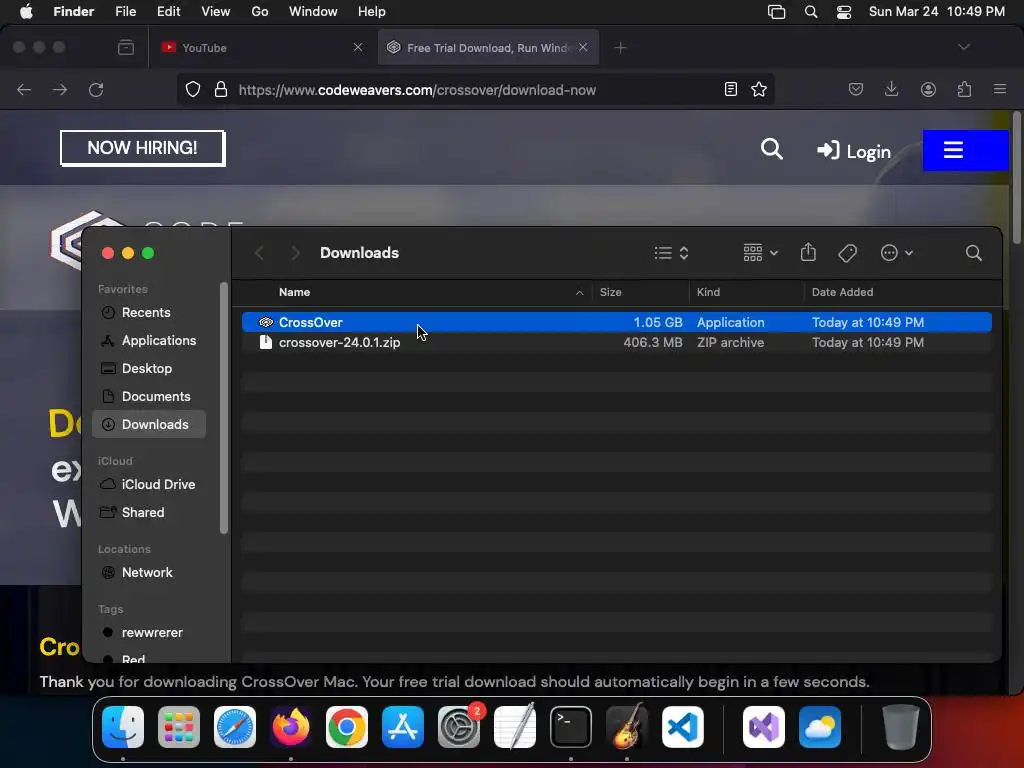
Task: Open the Group By dropdown in Finder
Action: click(x=760, y=253)
